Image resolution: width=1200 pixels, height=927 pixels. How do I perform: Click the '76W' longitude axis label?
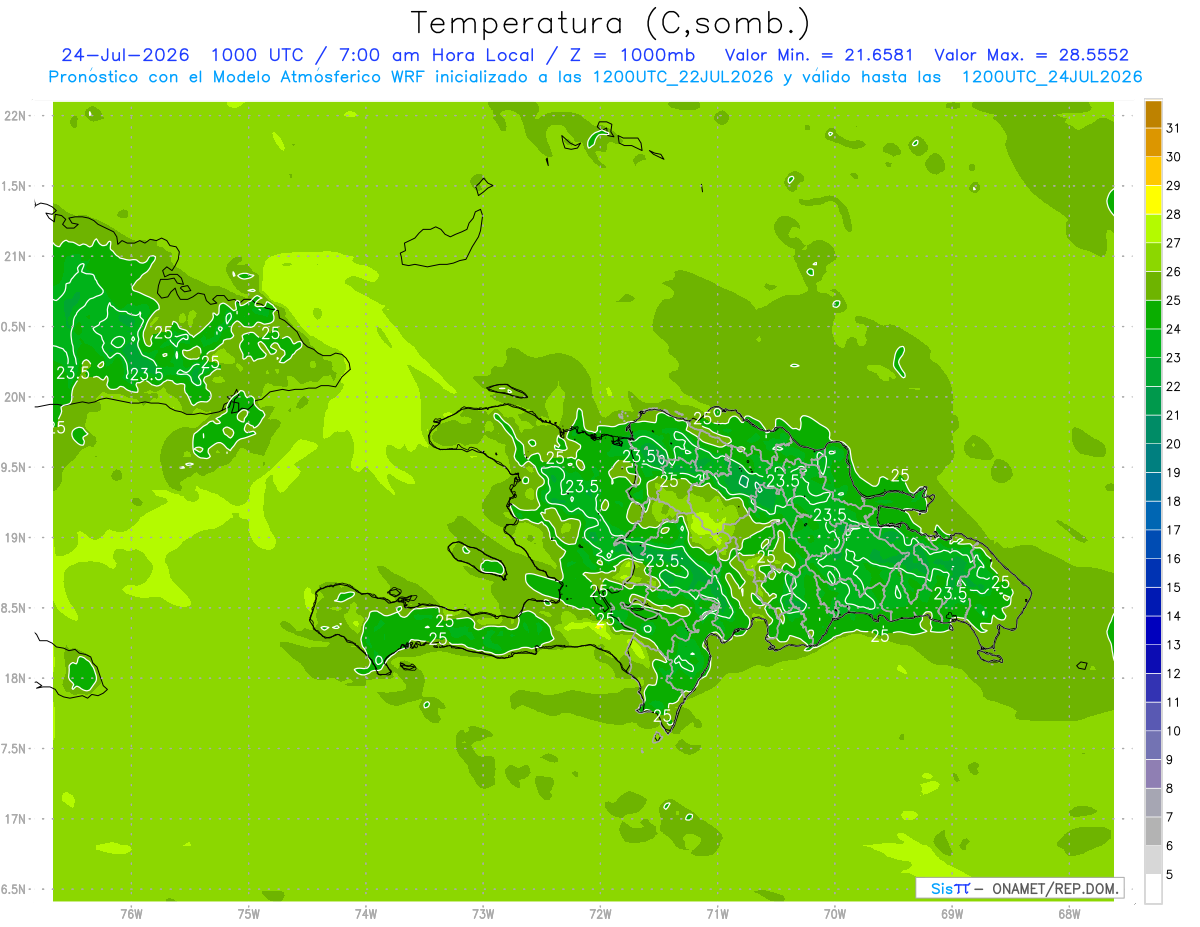point(131,914)
